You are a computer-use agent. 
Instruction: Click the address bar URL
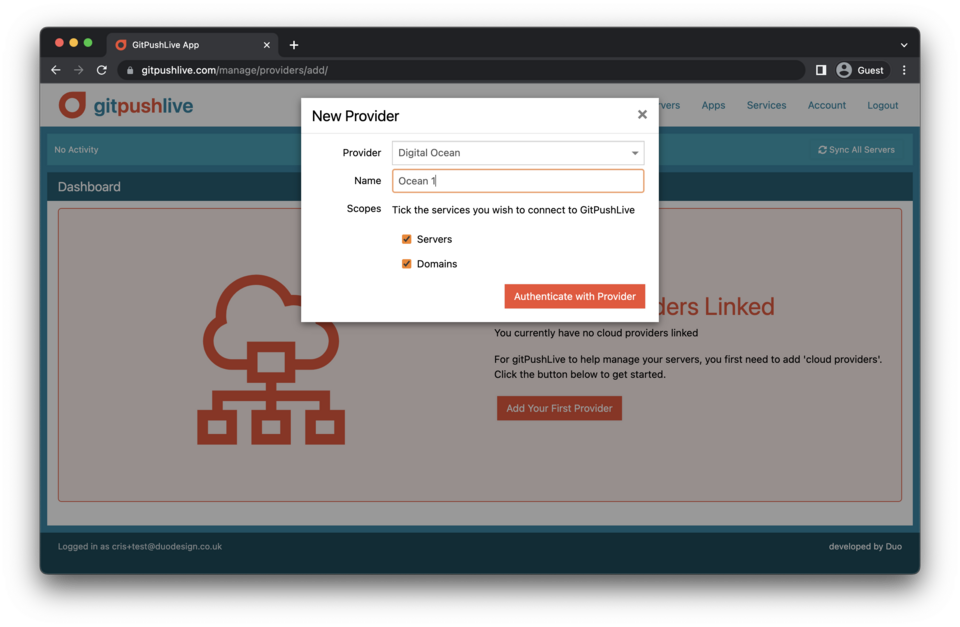point(234,70)
